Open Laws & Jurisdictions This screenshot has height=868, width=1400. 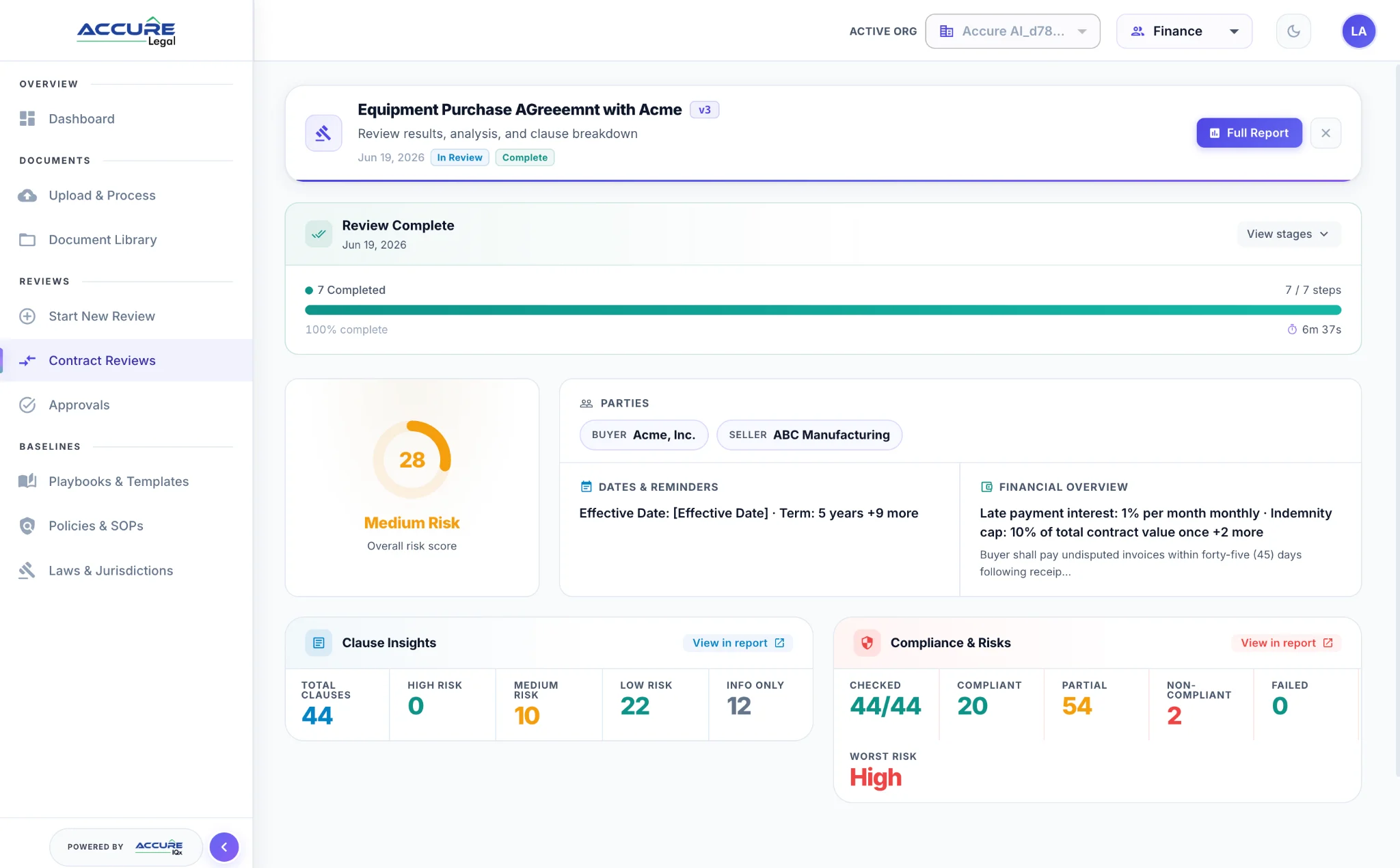click(x=126, y=571)
